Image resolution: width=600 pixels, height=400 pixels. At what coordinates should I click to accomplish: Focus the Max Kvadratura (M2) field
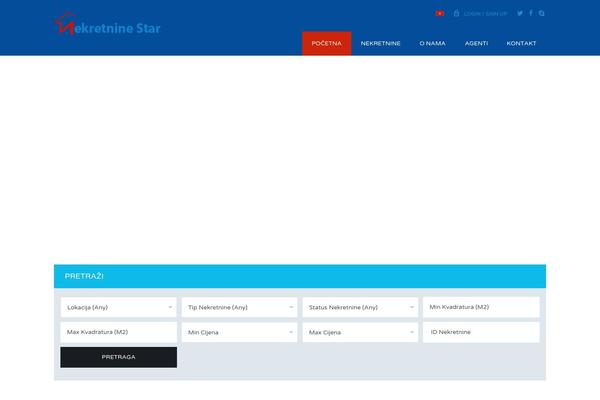[119, 332]
